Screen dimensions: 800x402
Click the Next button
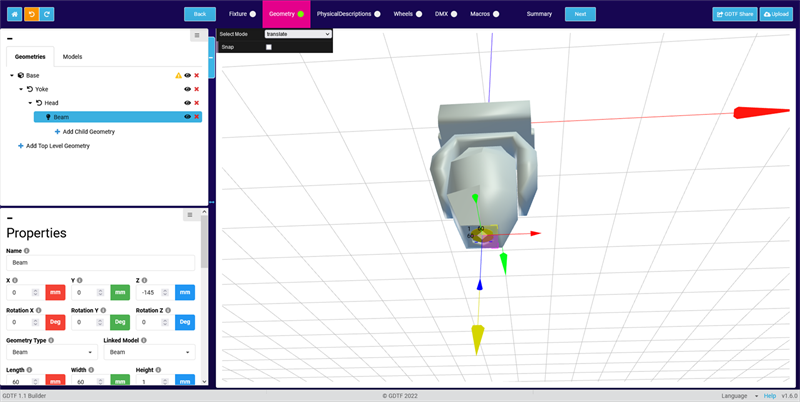(x=580, y=14)
